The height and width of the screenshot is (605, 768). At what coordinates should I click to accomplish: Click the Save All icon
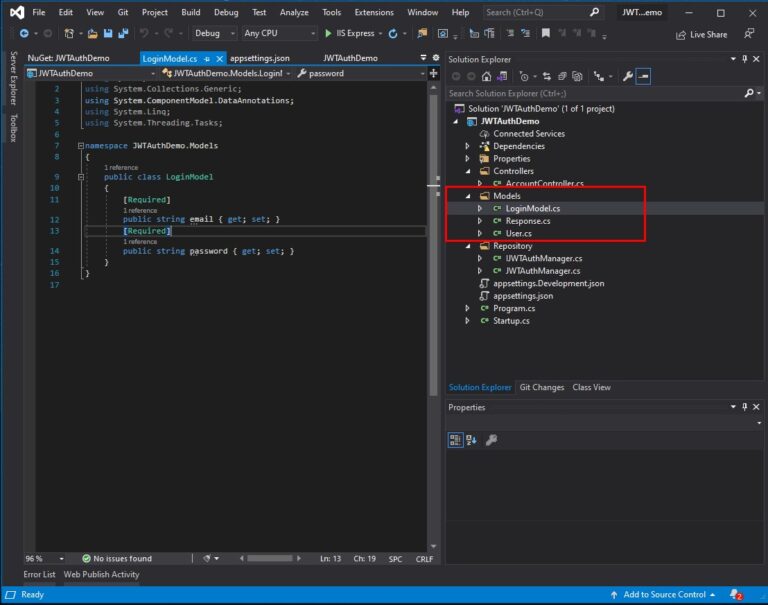coord(123,33)
